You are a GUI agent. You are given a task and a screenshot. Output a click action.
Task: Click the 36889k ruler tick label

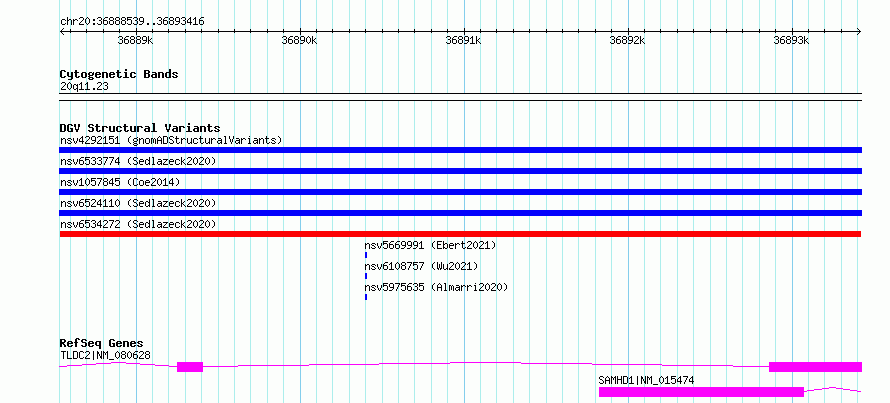pyautogui.click(x=135, y=40)
